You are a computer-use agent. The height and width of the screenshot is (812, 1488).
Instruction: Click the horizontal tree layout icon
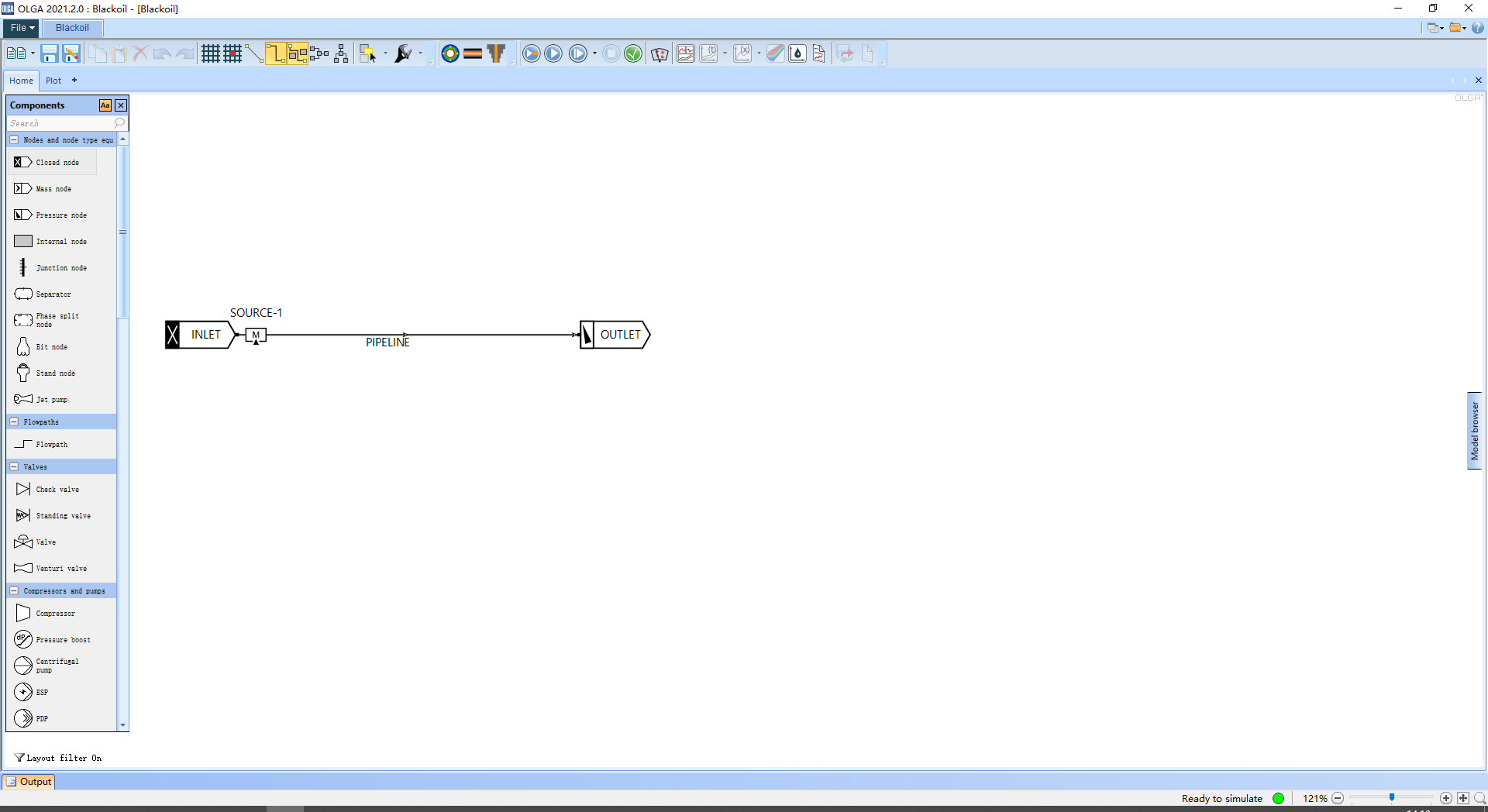[x=319, y=53]
